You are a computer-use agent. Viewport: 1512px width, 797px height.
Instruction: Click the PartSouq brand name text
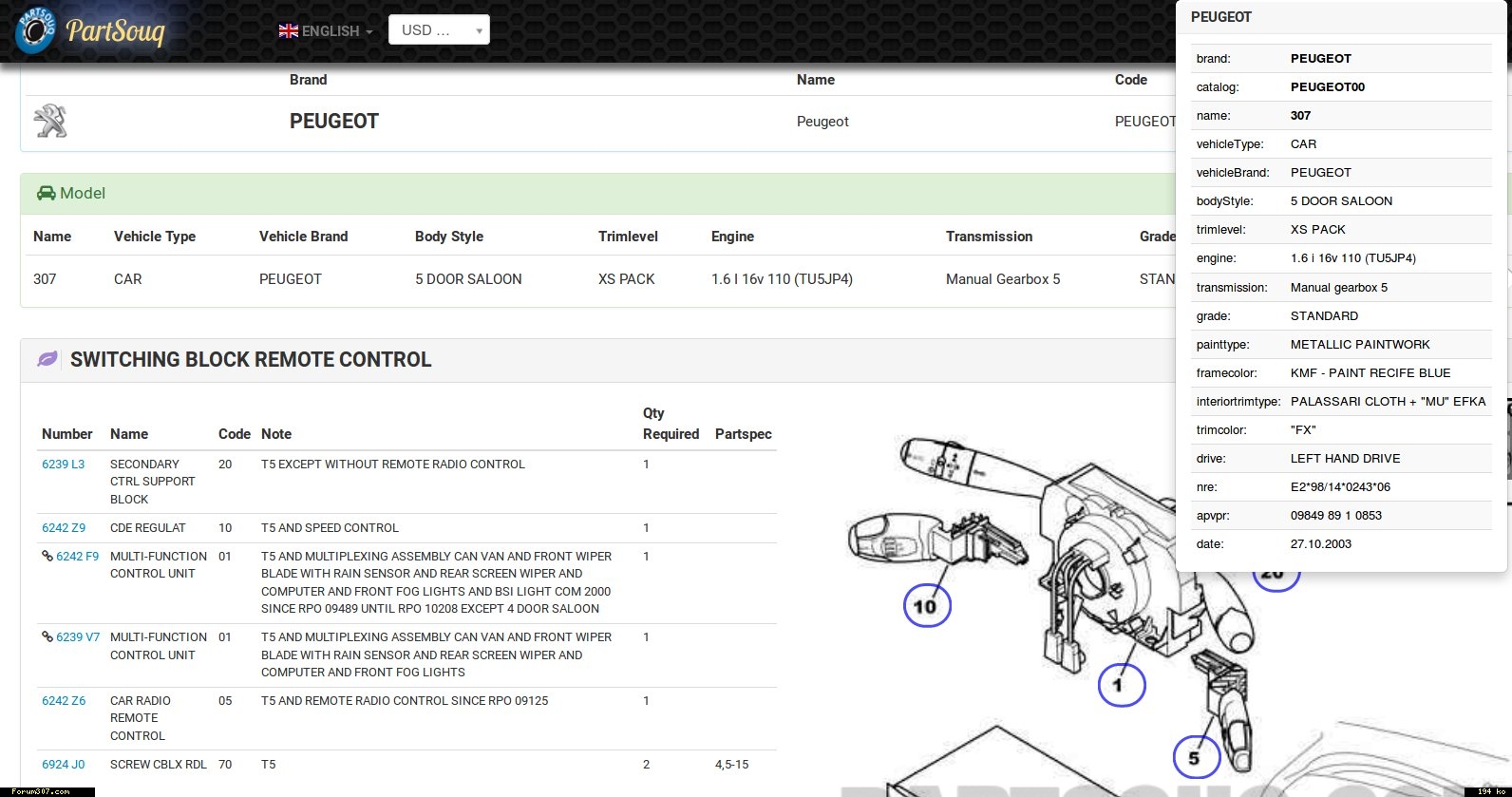click(x=115, y=31)
